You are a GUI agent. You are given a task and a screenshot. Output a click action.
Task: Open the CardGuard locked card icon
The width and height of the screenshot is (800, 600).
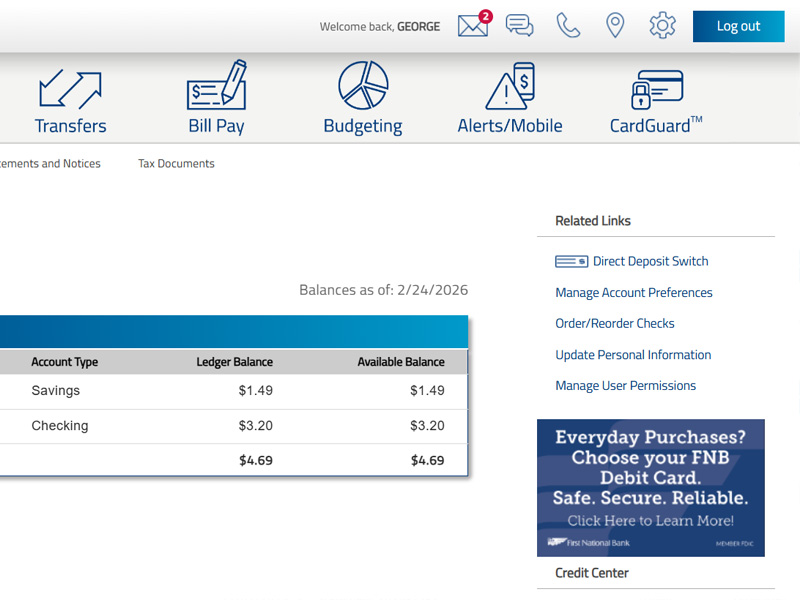[x=656, y=88]
